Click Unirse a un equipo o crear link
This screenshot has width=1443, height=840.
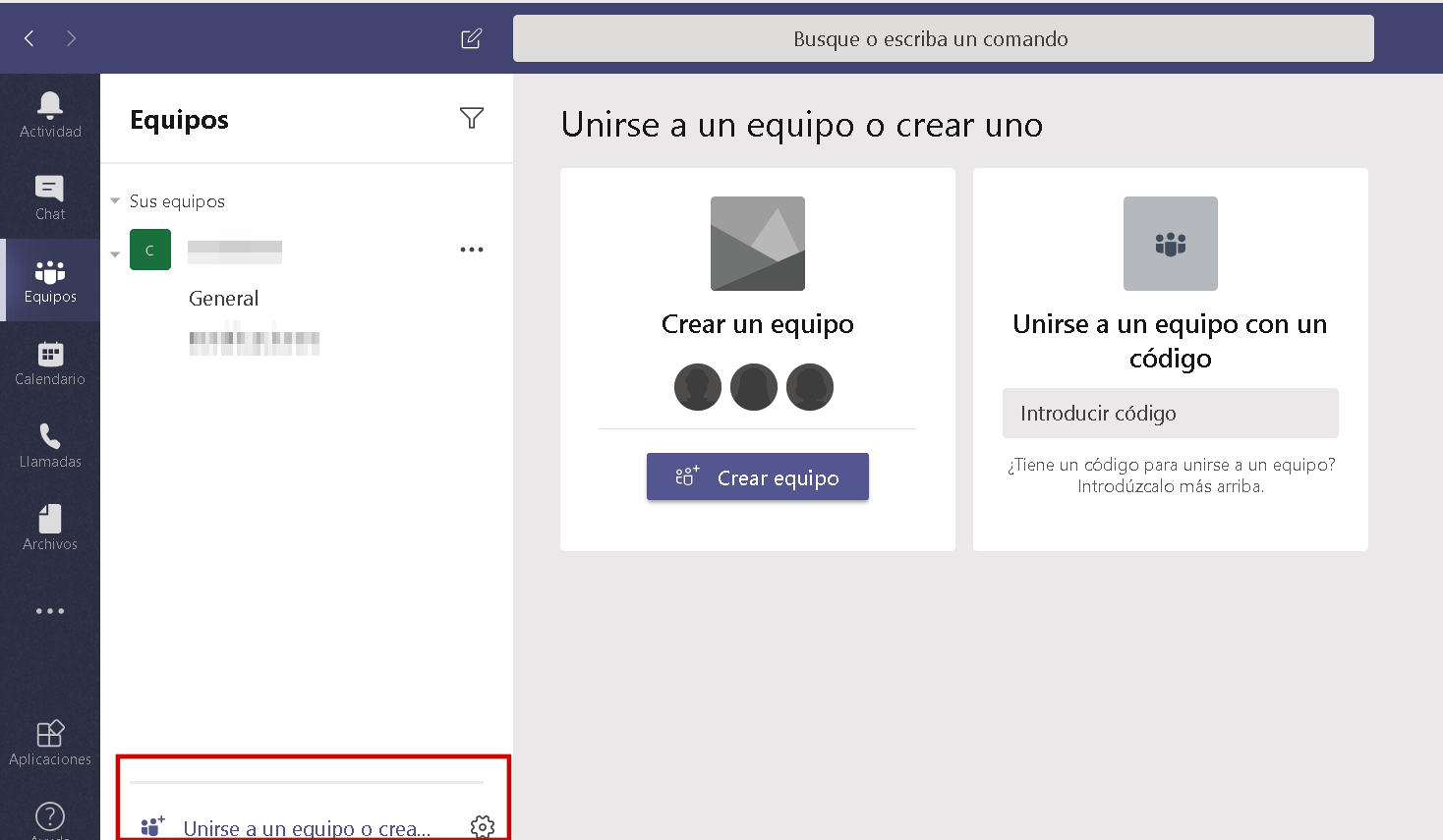(x=307, y=828)
